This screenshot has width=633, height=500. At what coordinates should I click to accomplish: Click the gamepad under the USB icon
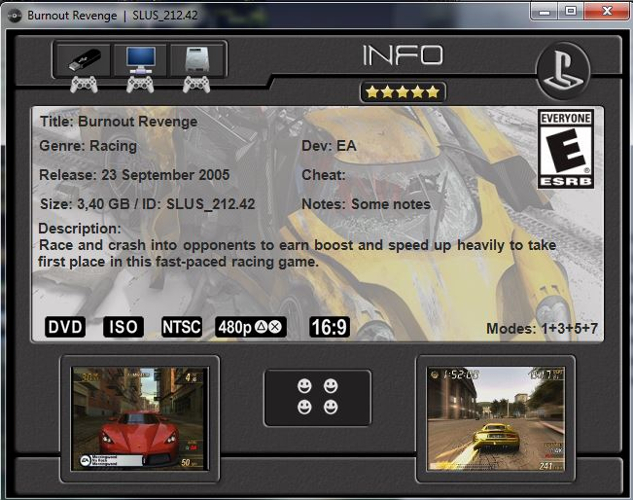click(84, 84)
